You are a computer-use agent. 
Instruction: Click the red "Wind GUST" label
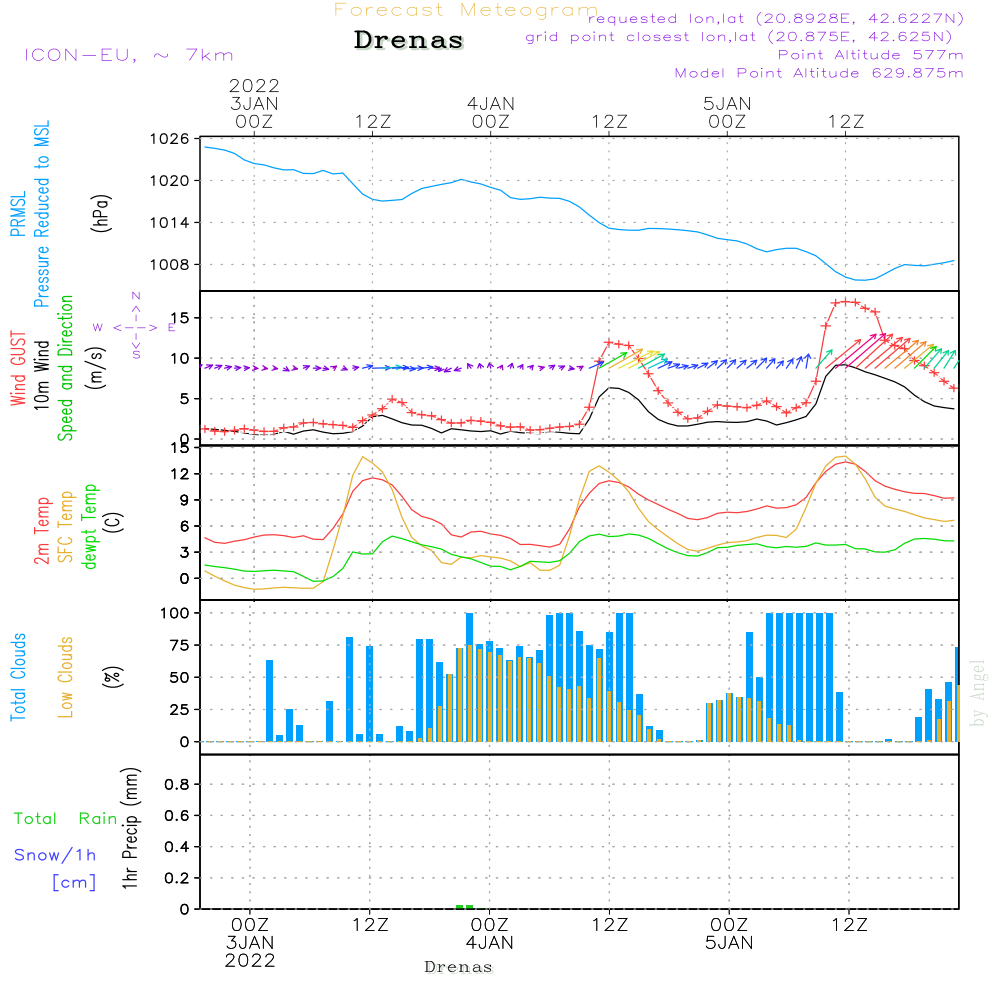pos(18,369)
